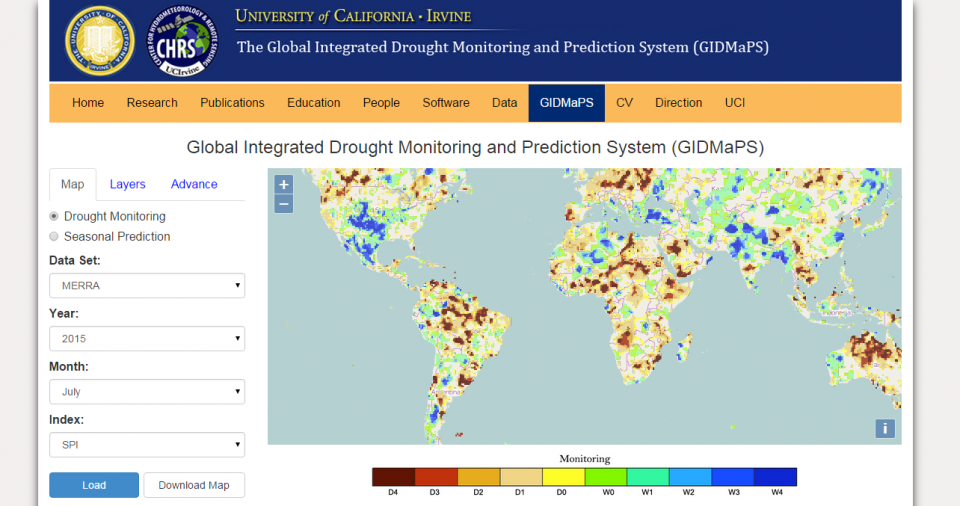Go to Home in the navigation bar
The image size is (960, 506).
[88, 103]
